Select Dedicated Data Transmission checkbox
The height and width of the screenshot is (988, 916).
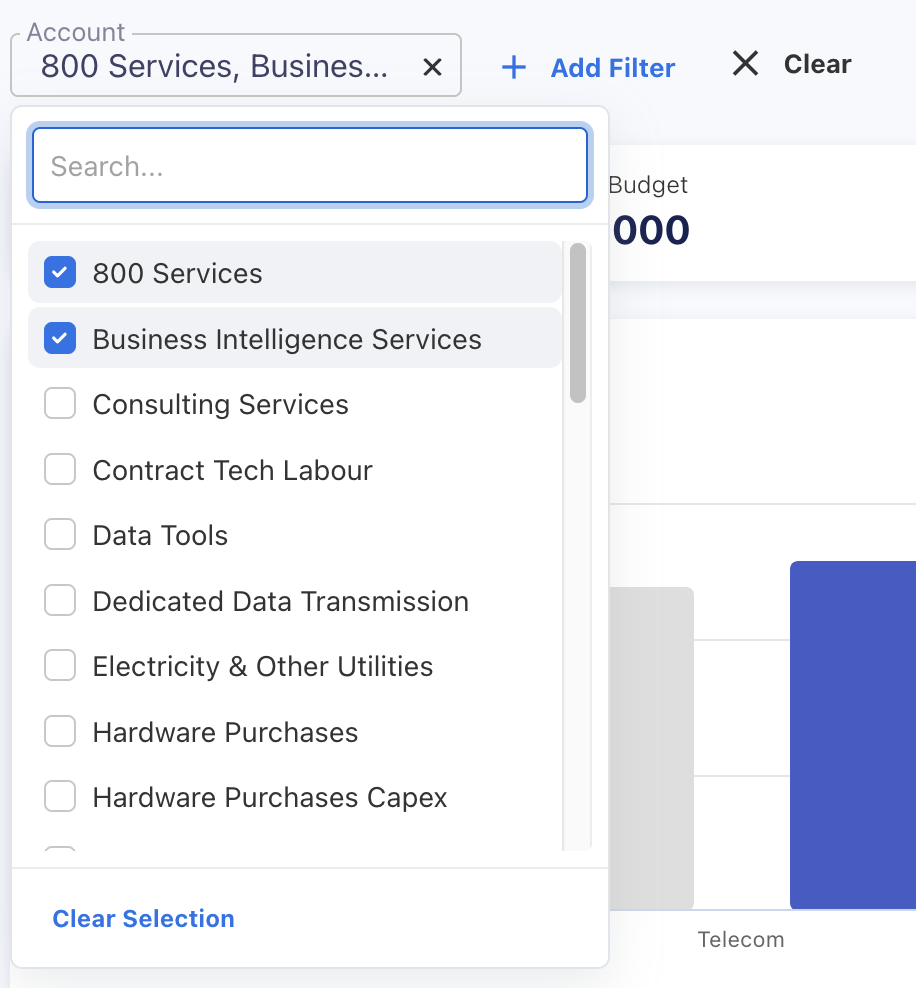tap(60, 601)
